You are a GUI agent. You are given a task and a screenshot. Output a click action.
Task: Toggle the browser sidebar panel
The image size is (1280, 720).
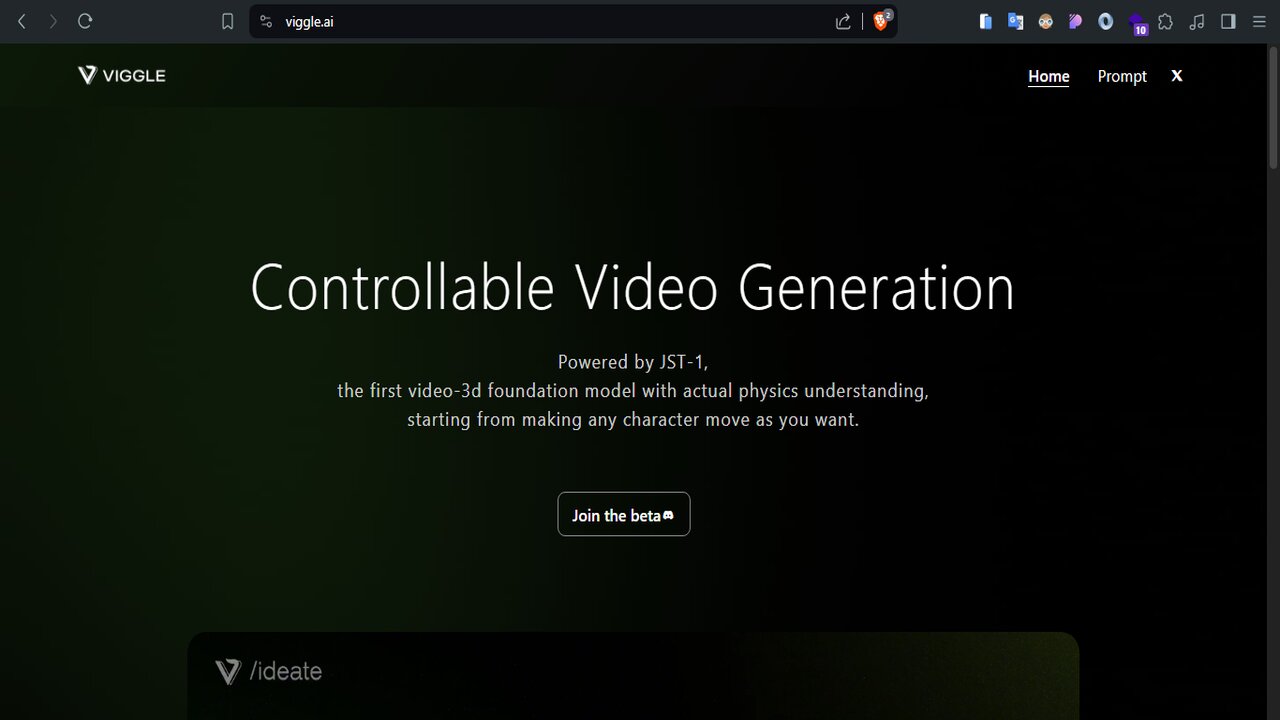(1229, 21)
